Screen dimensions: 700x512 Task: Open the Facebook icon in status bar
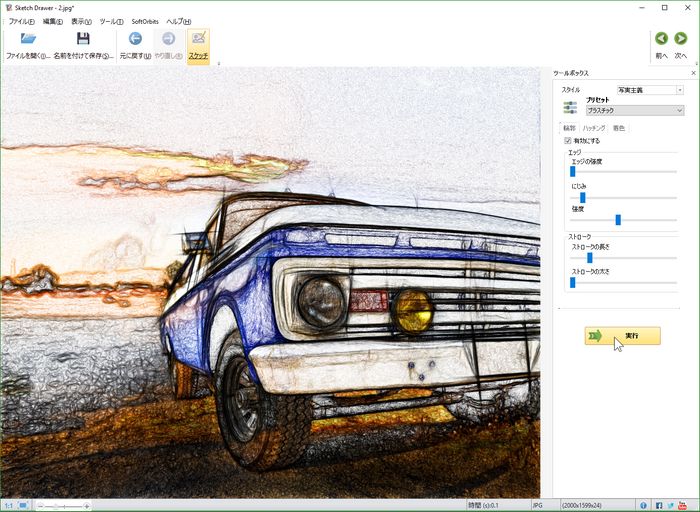[659, 505]
